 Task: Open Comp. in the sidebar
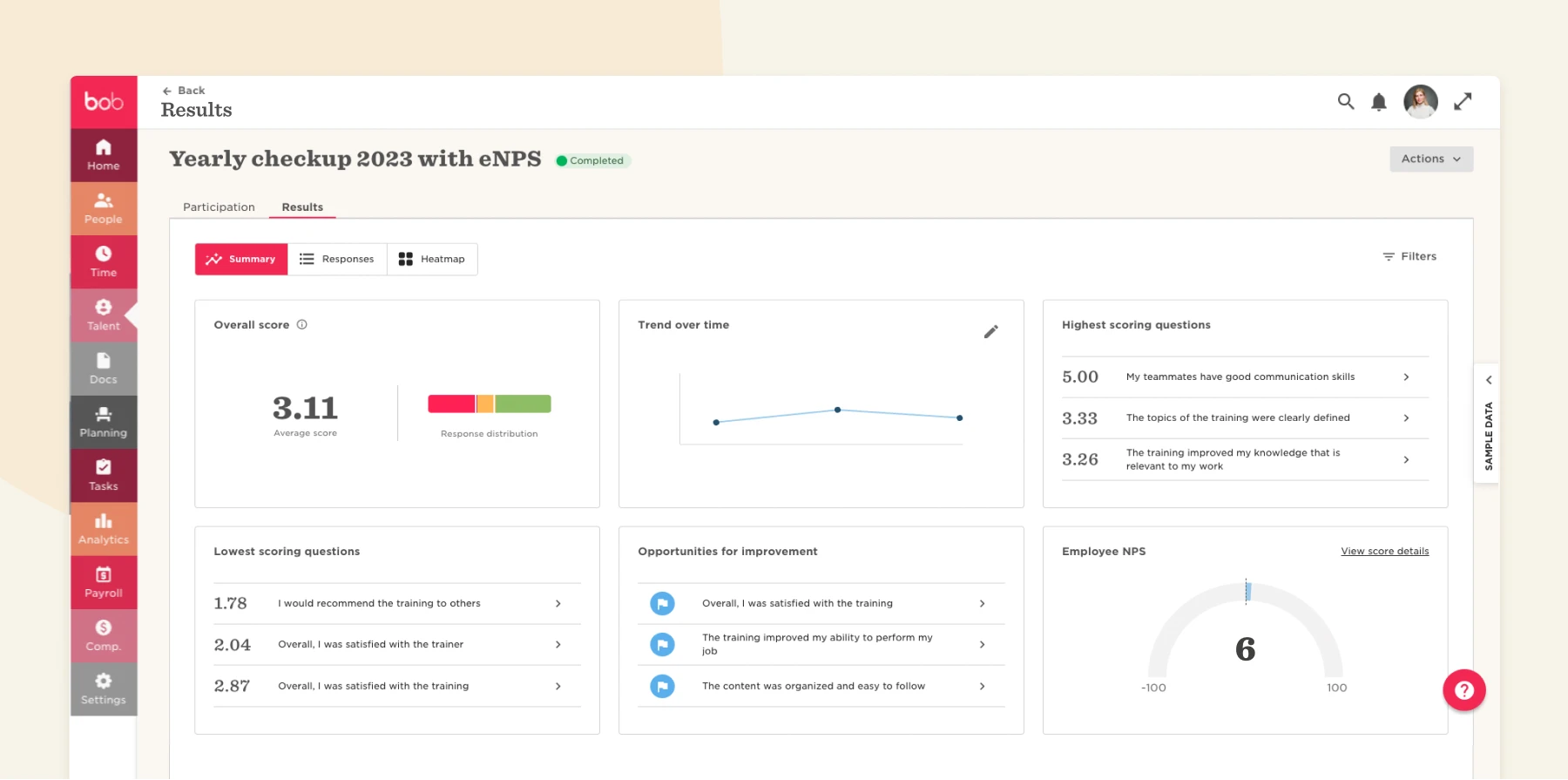(x=104, y=636)
